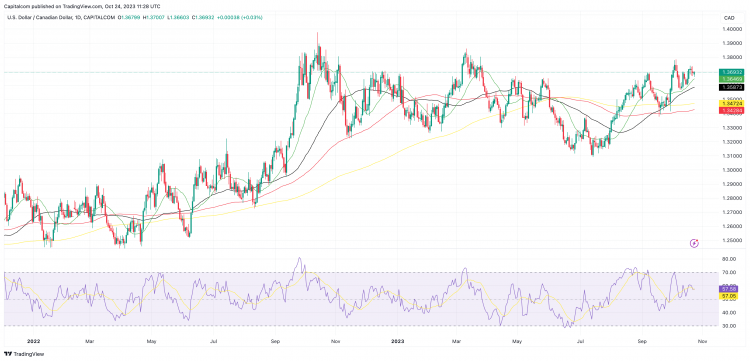This screenshot has width=750, height=361.
Task: Click the 80.00 RSI axis label
Action: (728, 259)
